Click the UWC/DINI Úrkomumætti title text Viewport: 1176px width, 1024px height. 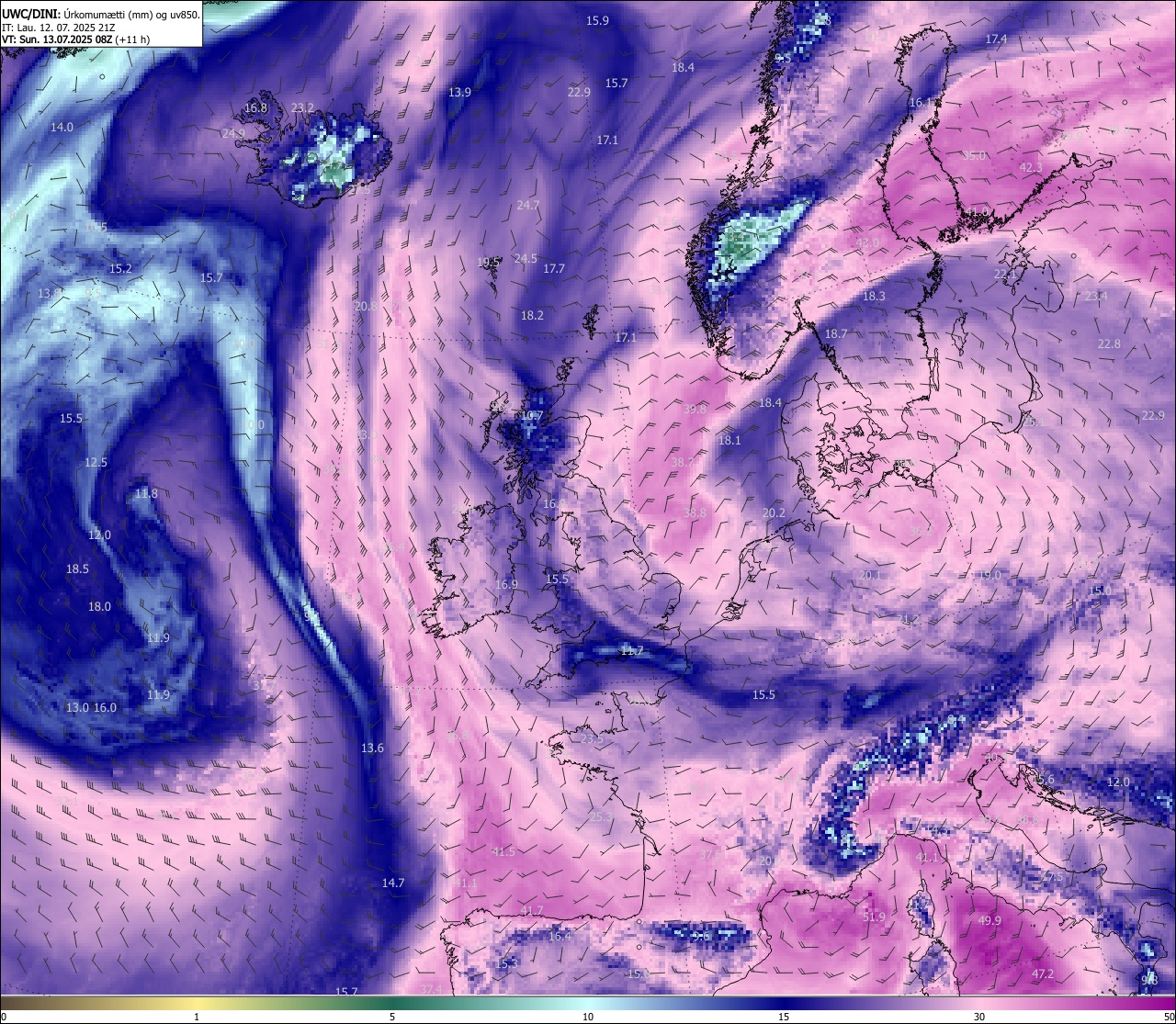100,14
